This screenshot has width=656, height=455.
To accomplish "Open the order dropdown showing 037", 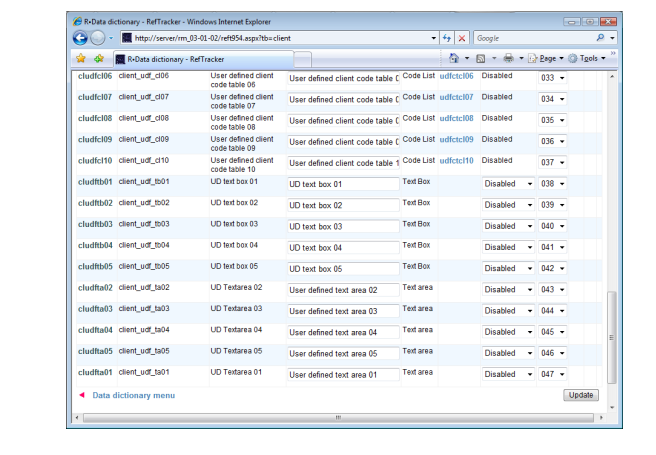I will [552, 162].
